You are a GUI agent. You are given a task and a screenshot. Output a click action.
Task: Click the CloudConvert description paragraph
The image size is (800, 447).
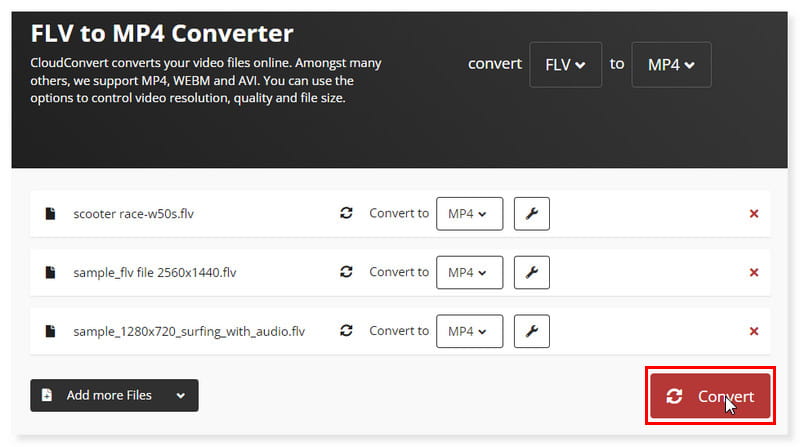coord(206,80)
